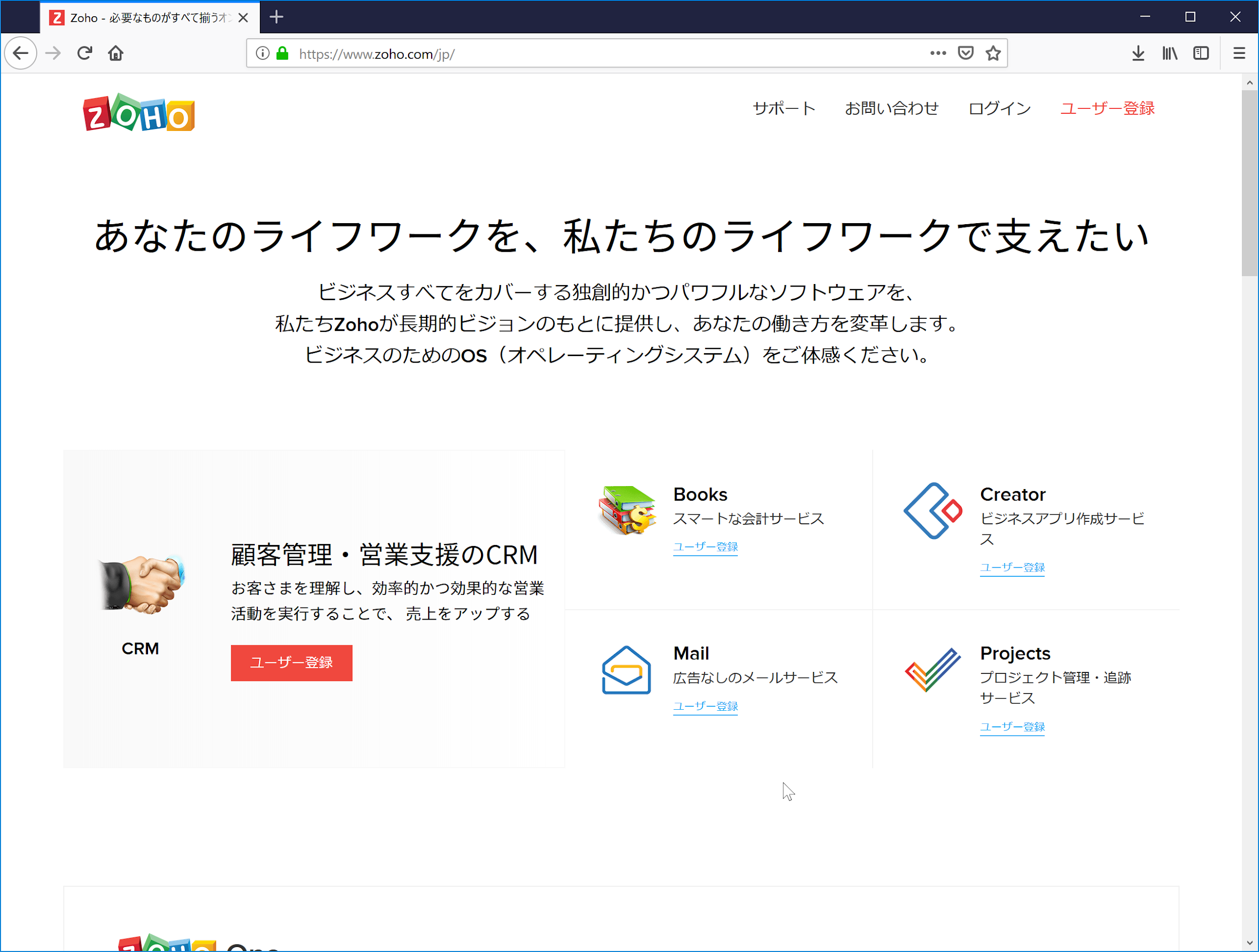Screen dimensions: 1259x952
Task: Close the Zoho tab
Action: 243,18
